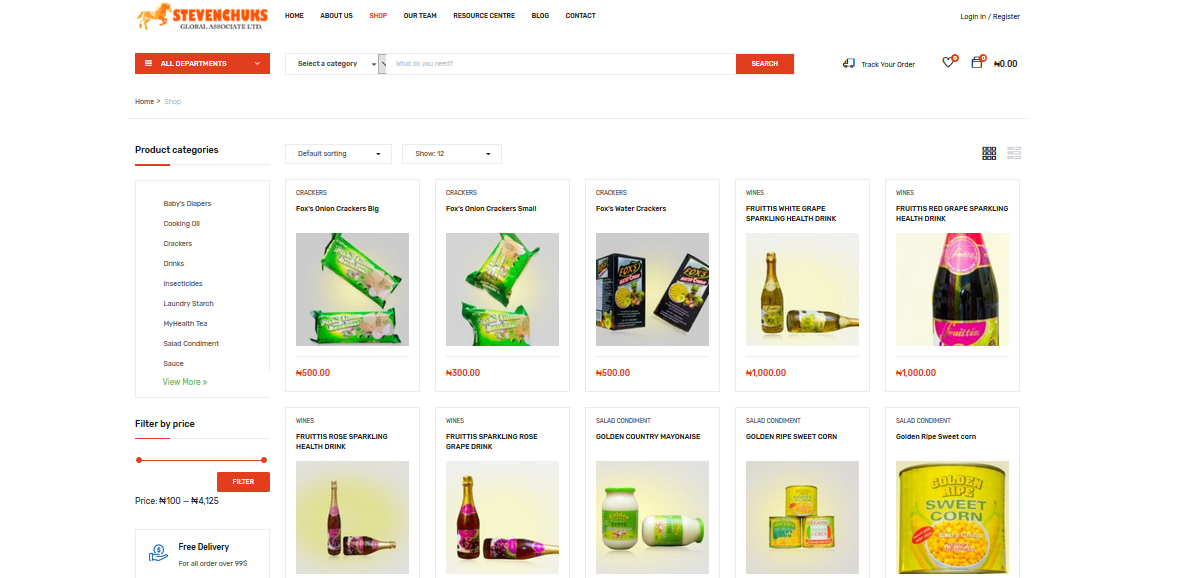Click the Track Your Order truck icon
This screenshot has width=1197, height=578.
tap(849, 63)
